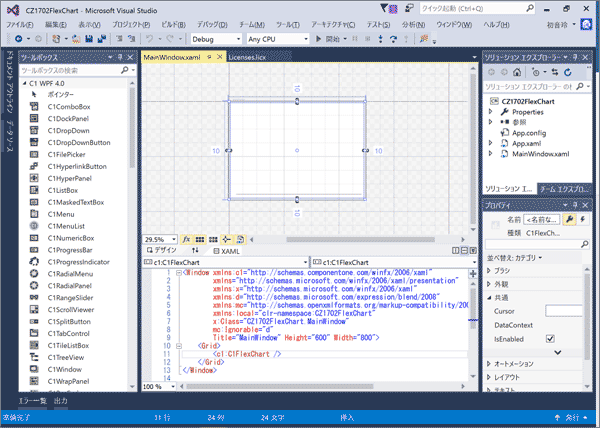Switch to チーム エクスプローラー panel tab
Screen dimensions: 600x428
tap(564, 189)
